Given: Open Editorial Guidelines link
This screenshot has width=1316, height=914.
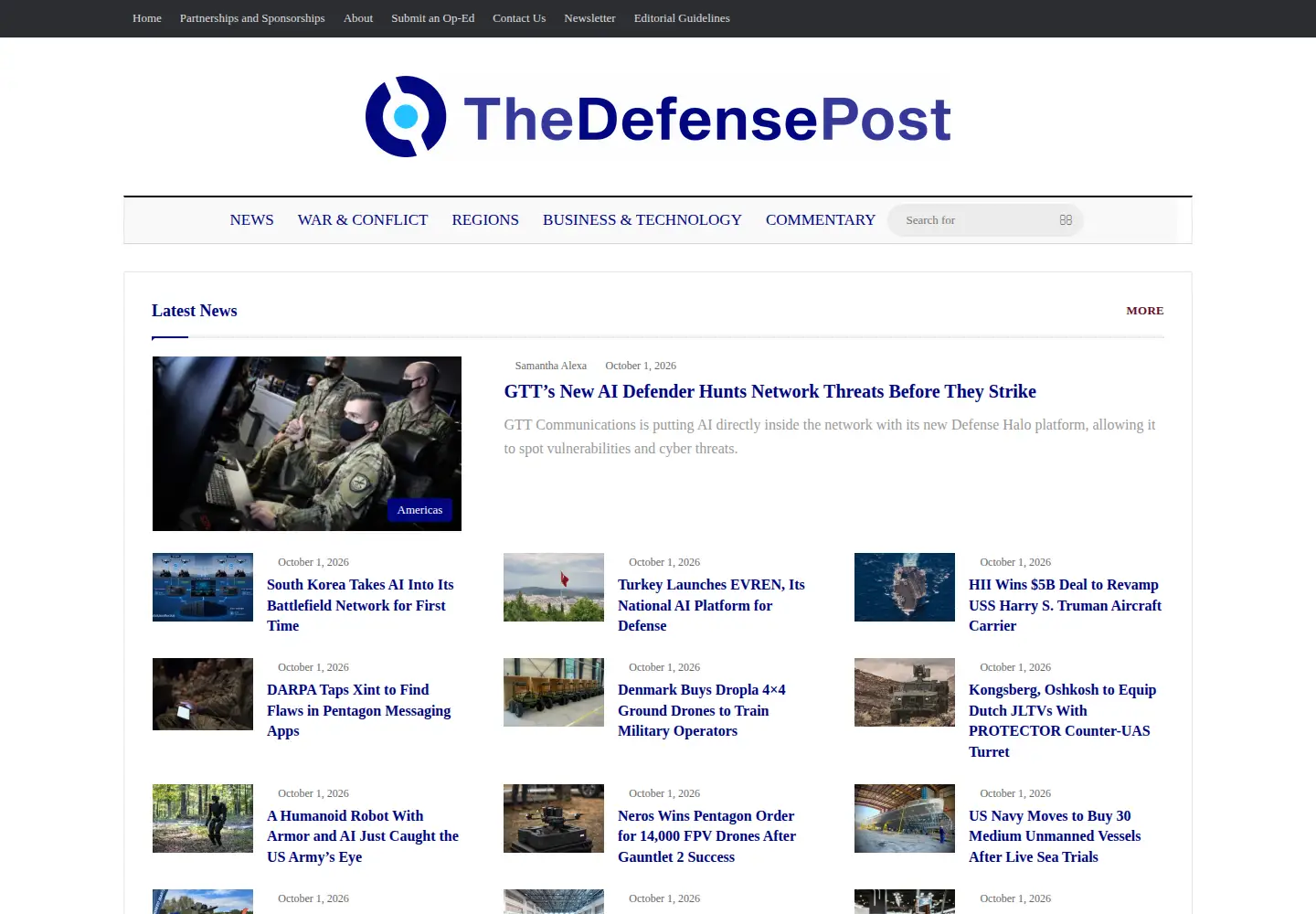Looking at the screenshot, I should point(682,18).
